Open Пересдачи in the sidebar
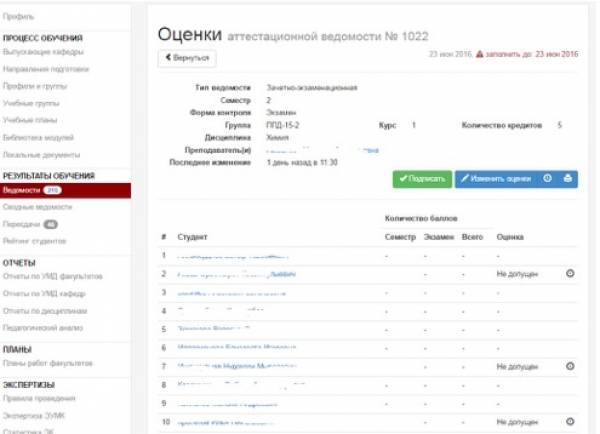 coord(21,224)
